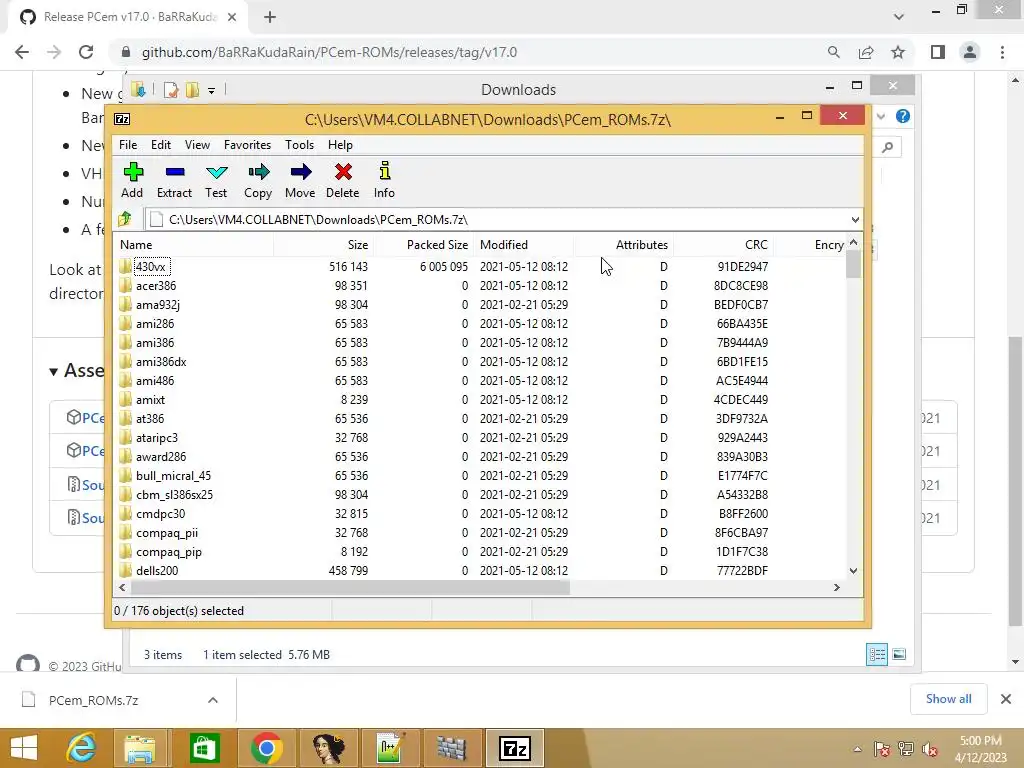The width and height of the screenshot is (1024, 768).
Task: Open the Chrome profile icon
Action: [x=970, y=52]
